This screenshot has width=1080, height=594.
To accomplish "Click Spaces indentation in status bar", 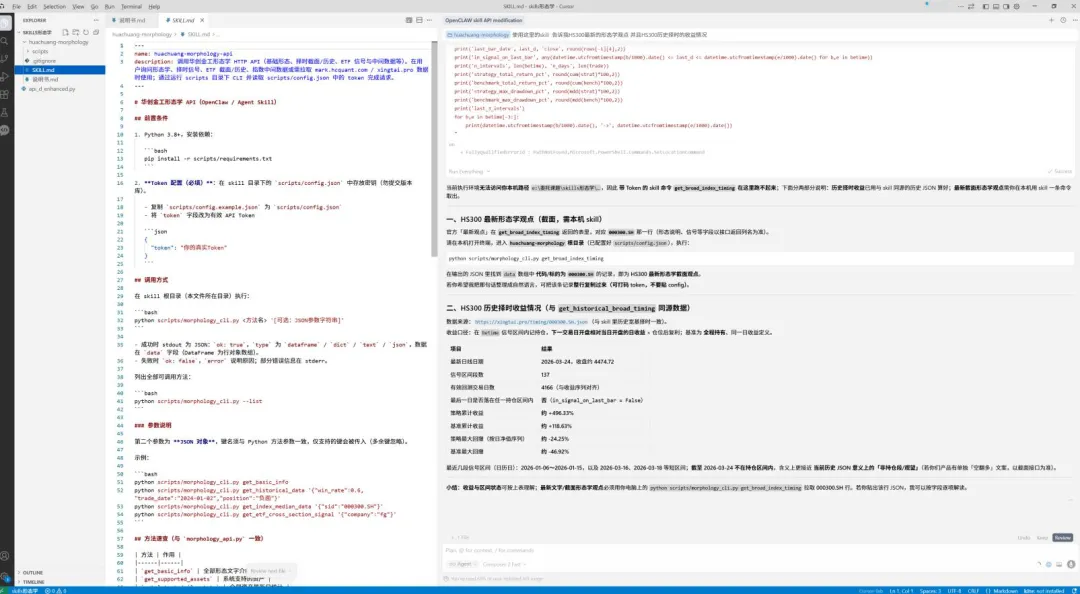I will (x=930, y=591).
